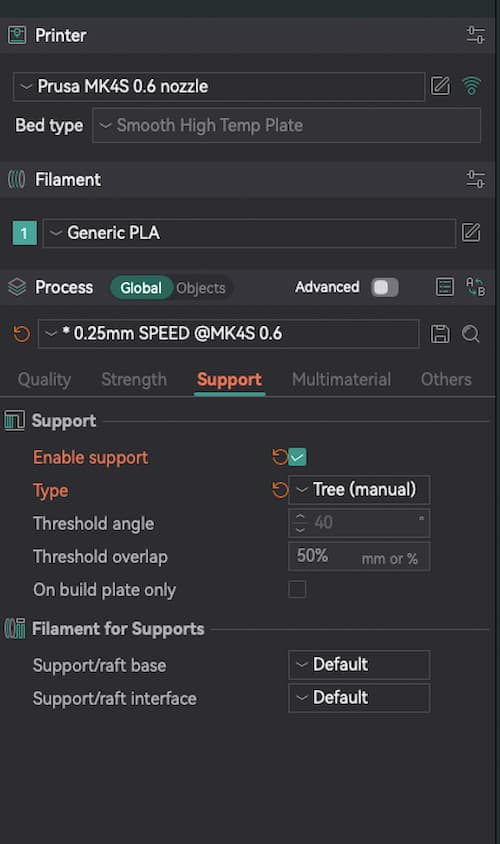Viewport: 500px width, 844px height.
Task: Open the compare presets A/B icon
Action: [x=475, y=287]
